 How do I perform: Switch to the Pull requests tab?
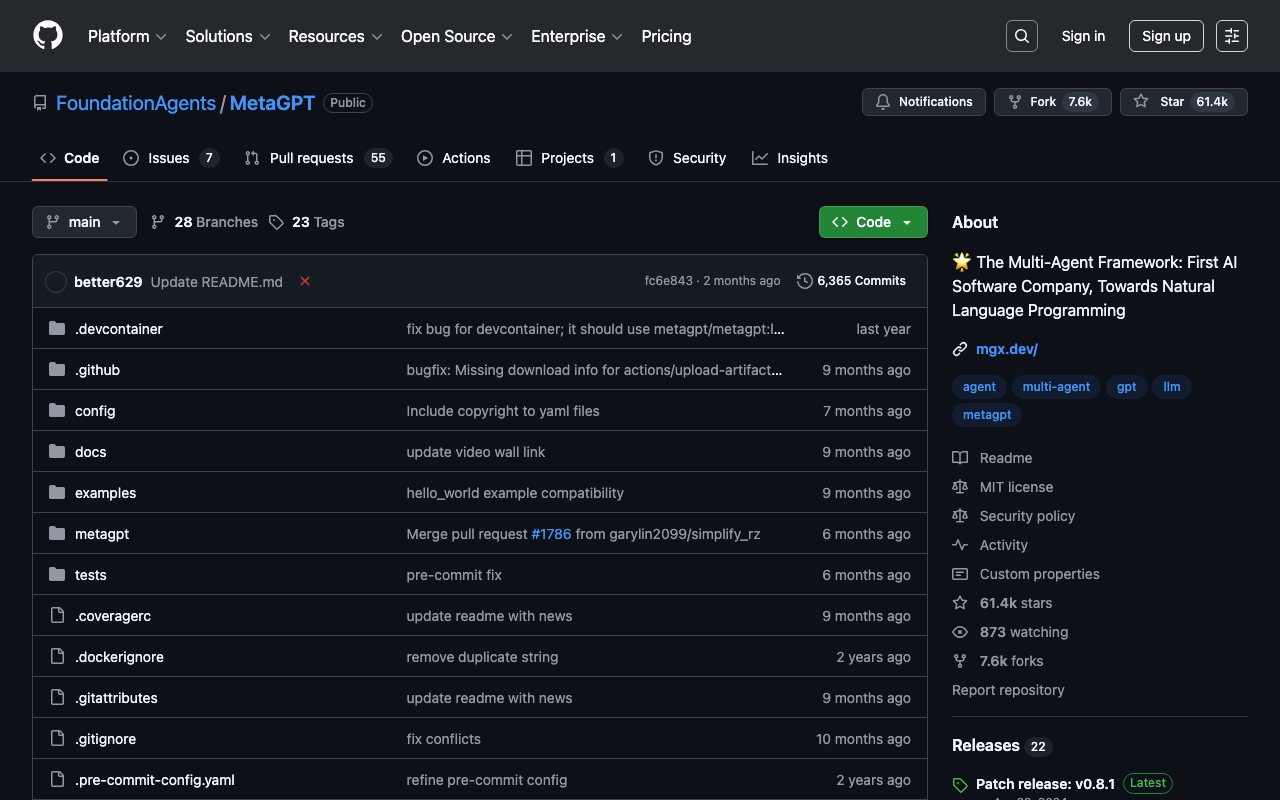tap(311, 158)
